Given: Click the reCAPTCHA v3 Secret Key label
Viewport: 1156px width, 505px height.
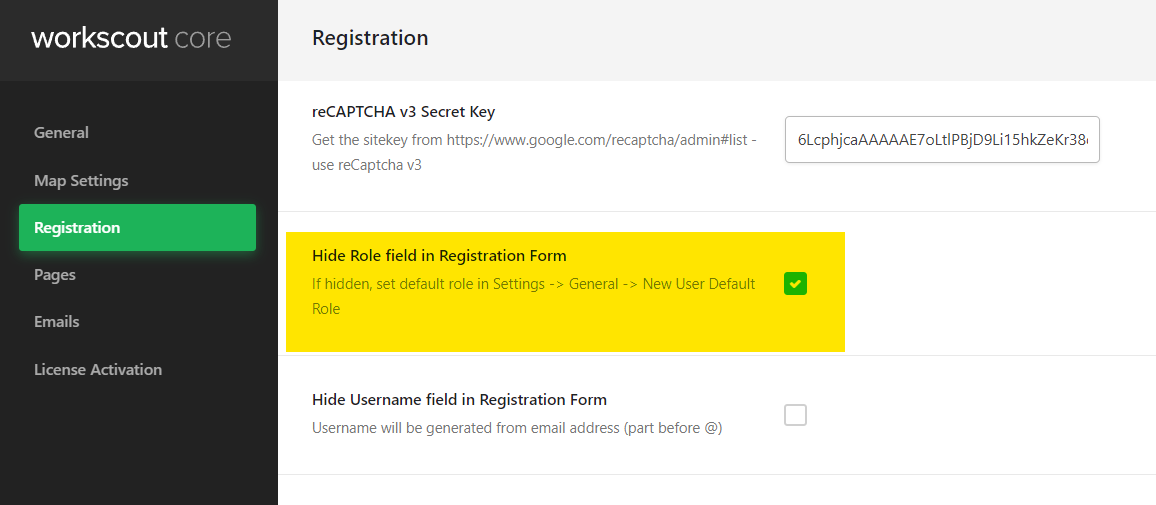Looking at the screenshot, I should [x=403, y=112].
